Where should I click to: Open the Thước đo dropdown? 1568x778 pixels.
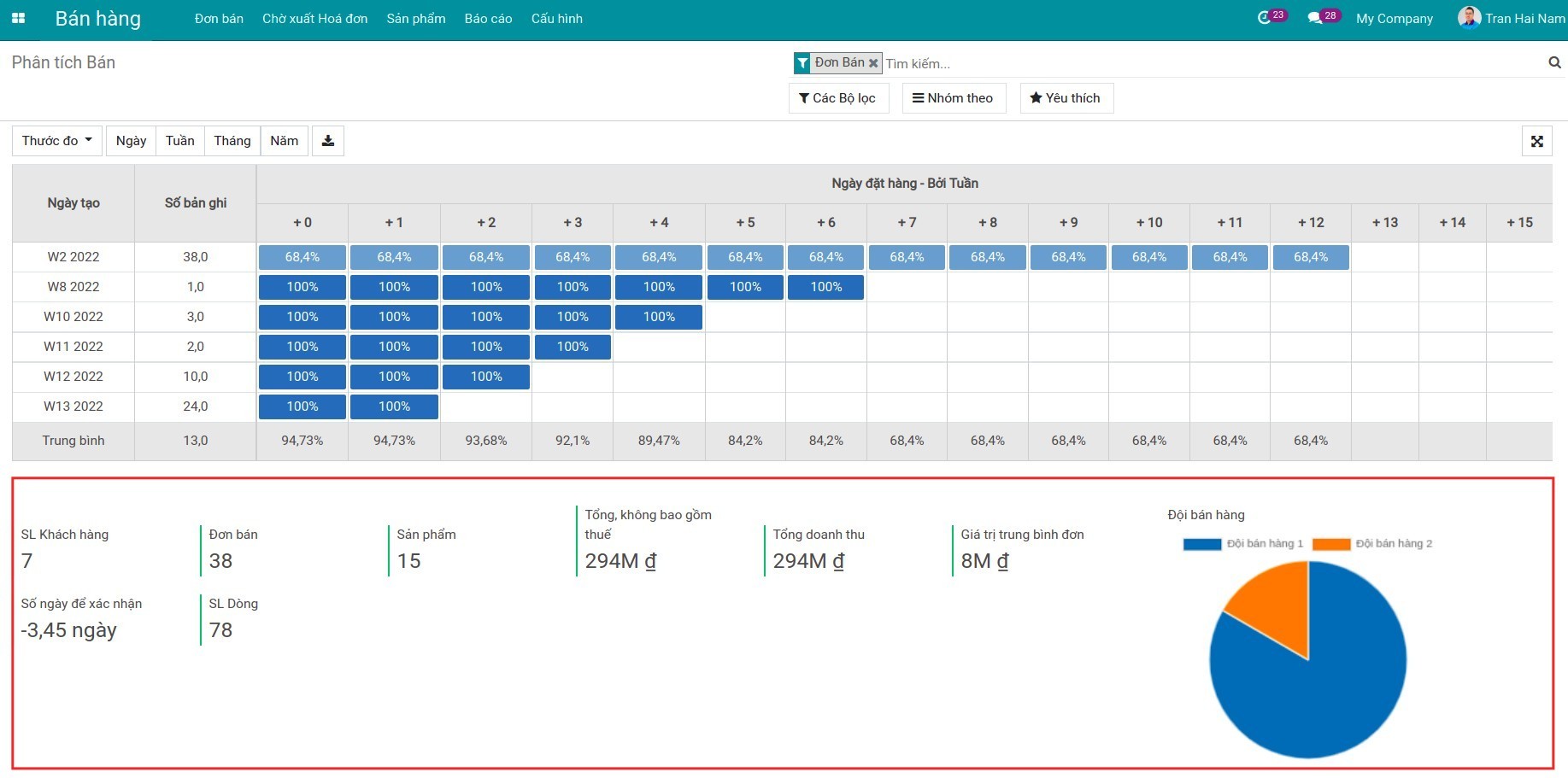(x=57, y=141)
